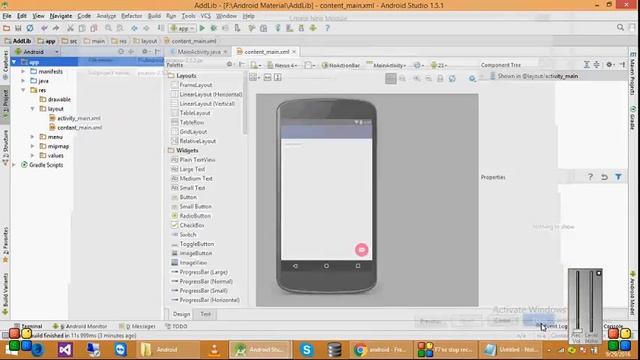This screenshot has height=360, width=640.
Task: Click the Run green play icon
Action: tap(202, 28)
